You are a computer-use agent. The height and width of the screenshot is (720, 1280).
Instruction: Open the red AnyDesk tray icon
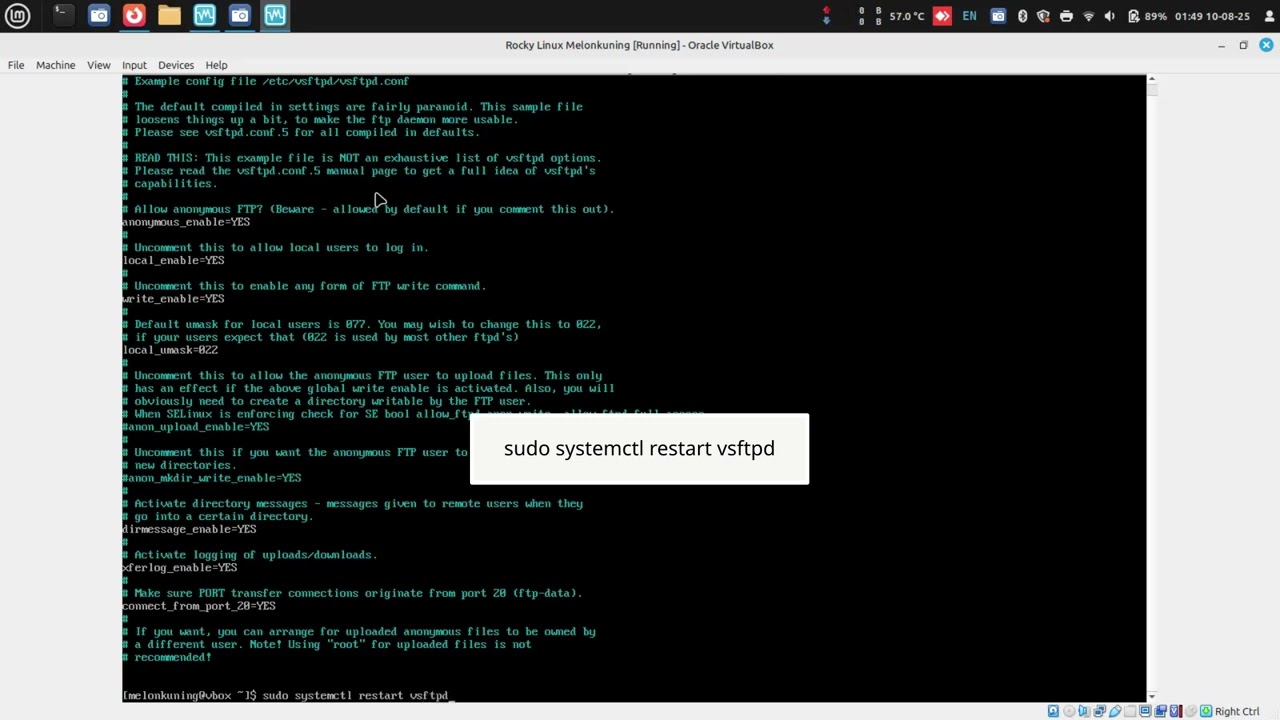click(x=942, y=16)
